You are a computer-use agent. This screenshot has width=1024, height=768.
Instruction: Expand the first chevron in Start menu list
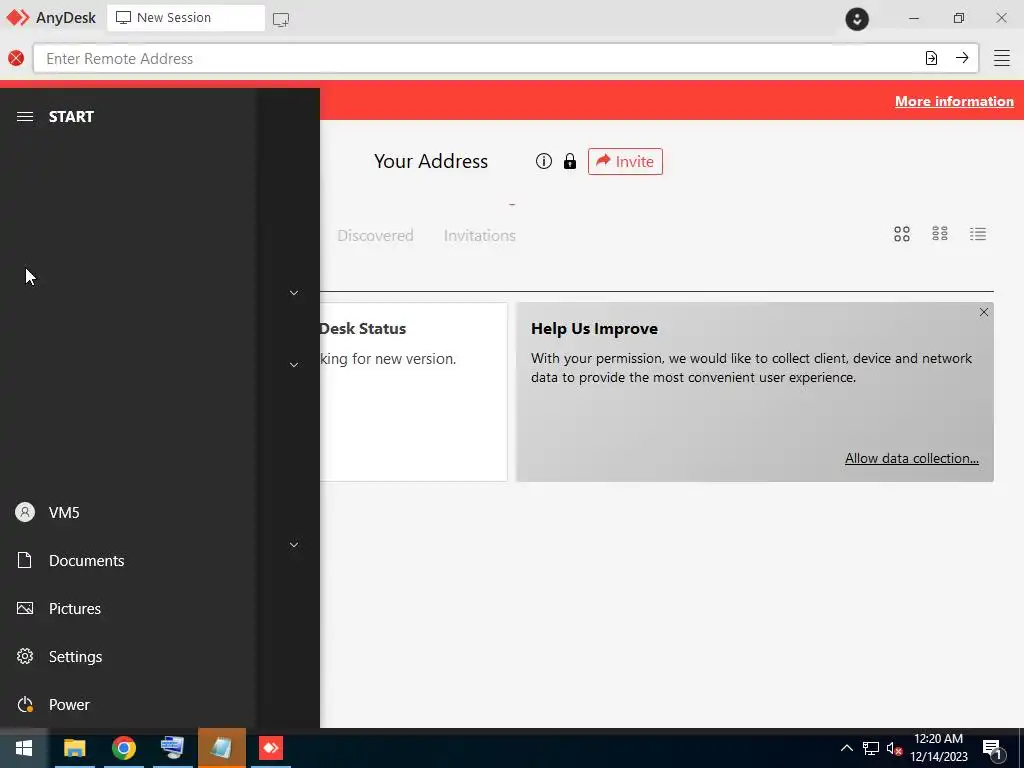(294, 293)
